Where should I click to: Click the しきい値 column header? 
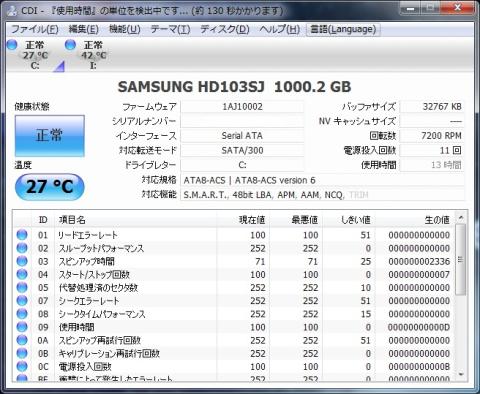pos(348,220)
